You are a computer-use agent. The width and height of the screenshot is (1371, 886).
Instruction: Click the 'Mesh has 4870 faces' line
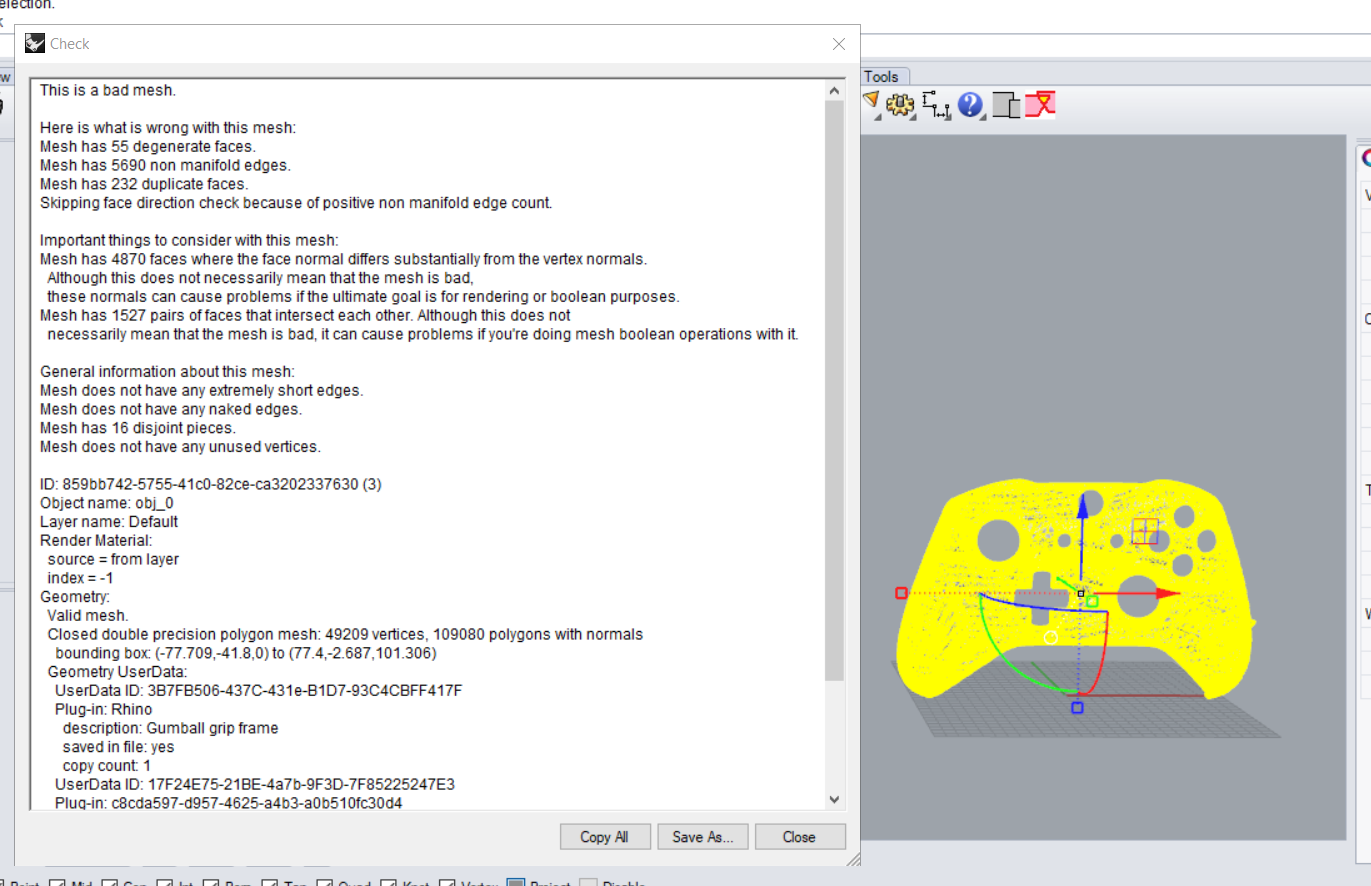(x=344, y=259)
